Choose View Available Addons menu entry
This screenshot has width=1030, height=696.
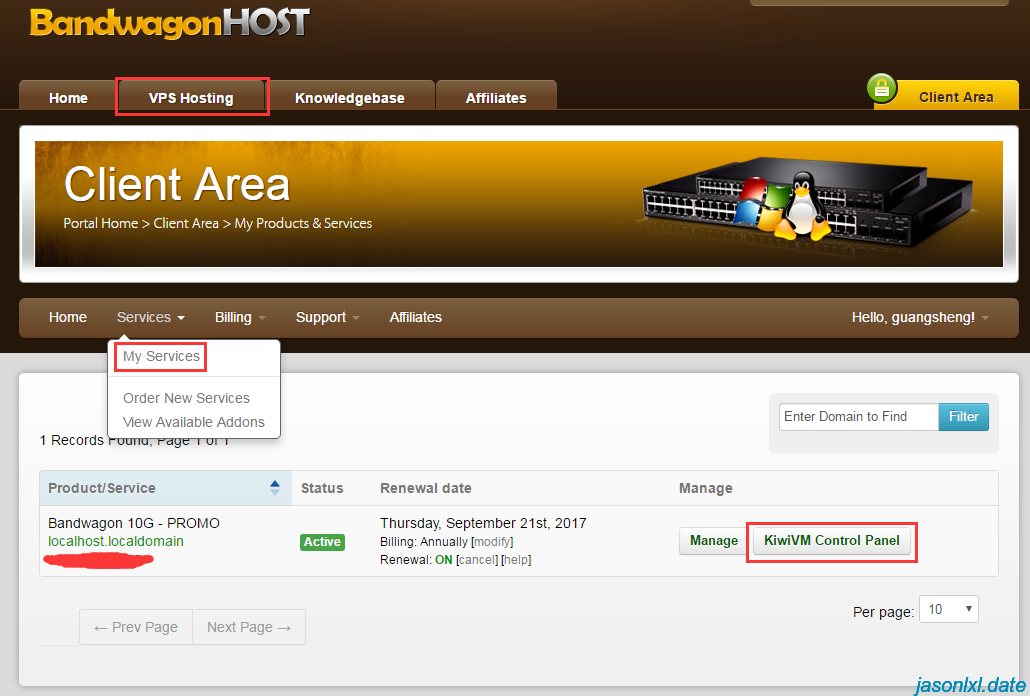coord(194,422)
